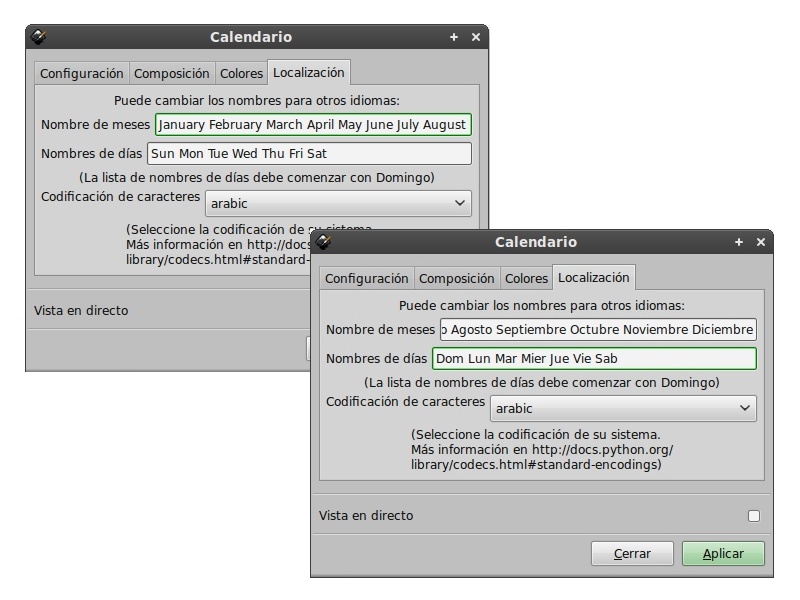800x600 pixels.
Task: Expand the arabic encoding dropdown on the back window
Action: (x=338, y=202)
